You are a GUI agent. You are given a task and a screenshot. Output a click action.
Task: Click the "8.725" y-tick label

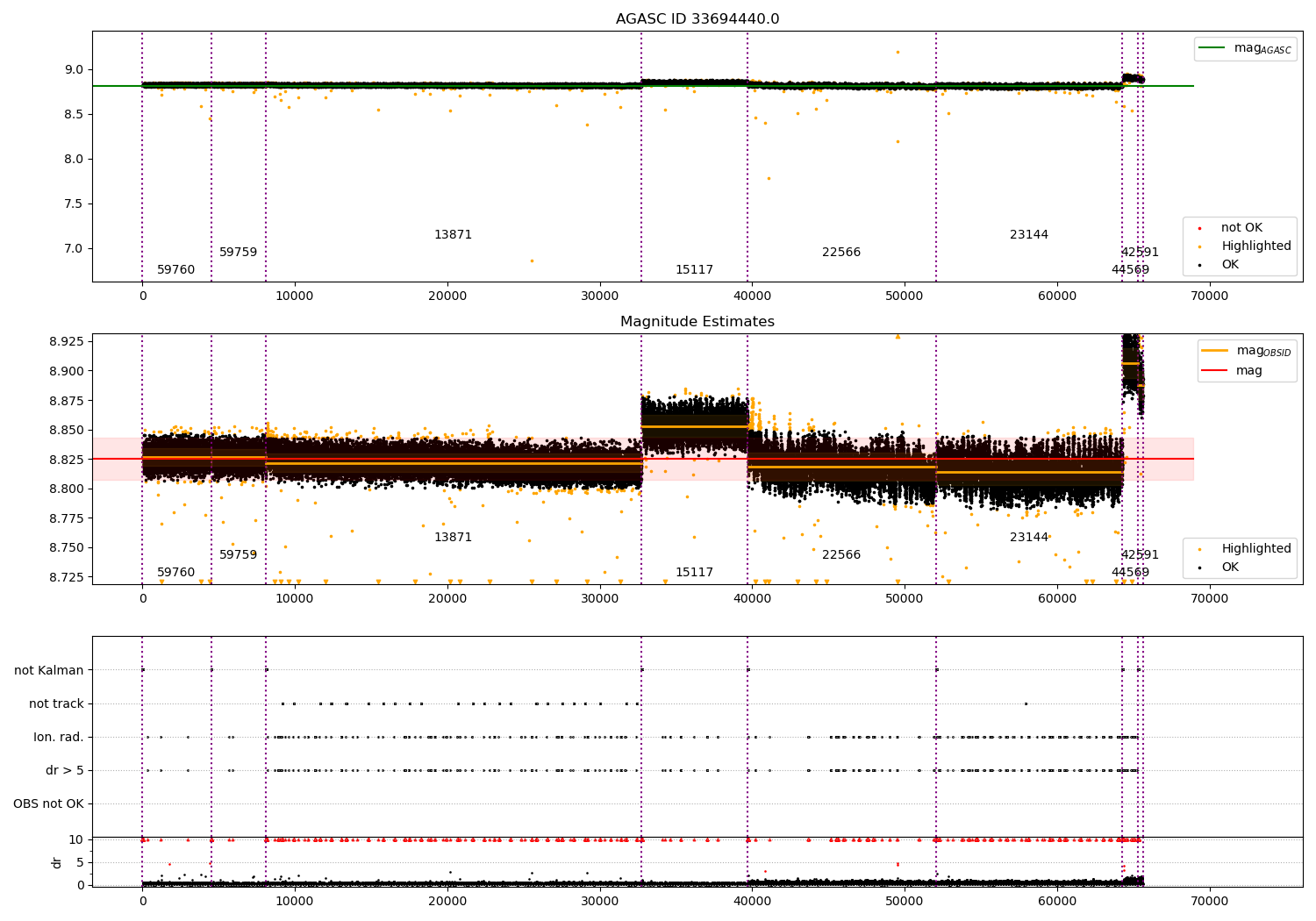tap(66, 578)
